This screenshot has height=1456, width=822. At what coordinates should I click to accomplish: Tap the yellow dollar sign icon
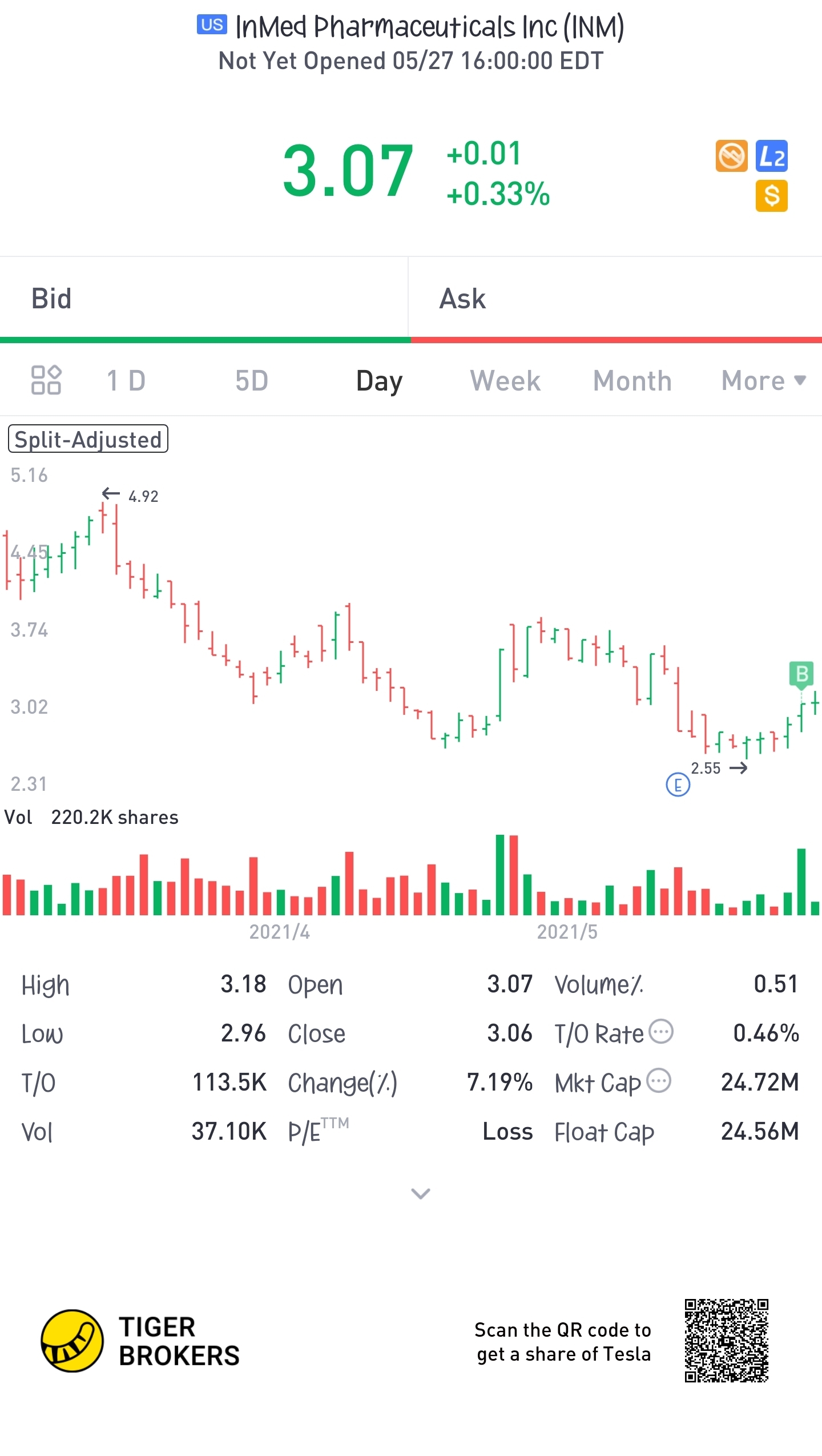pos(771,196)
